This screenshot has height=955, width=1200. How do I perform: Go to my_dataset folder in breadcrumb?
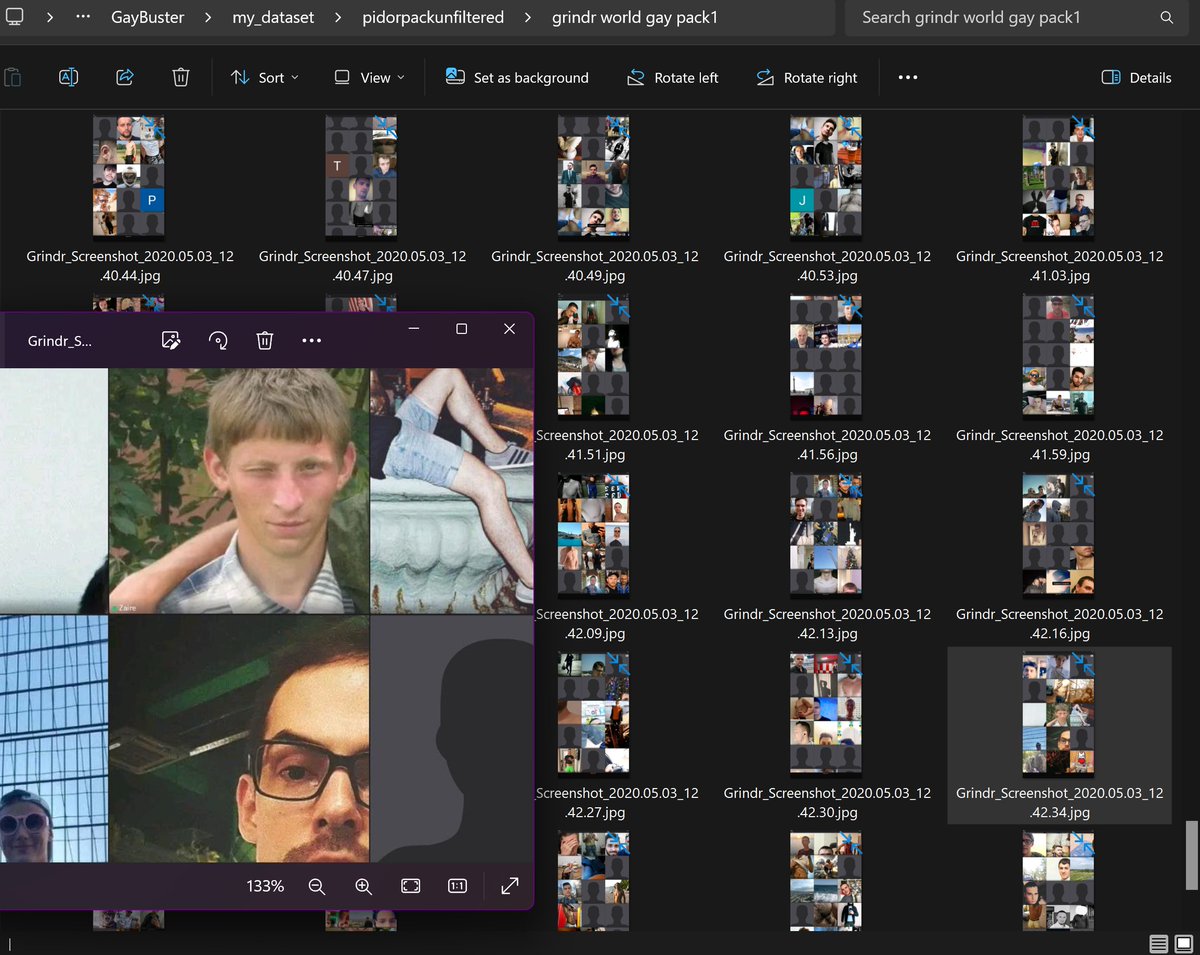click(x=274, y=17)
